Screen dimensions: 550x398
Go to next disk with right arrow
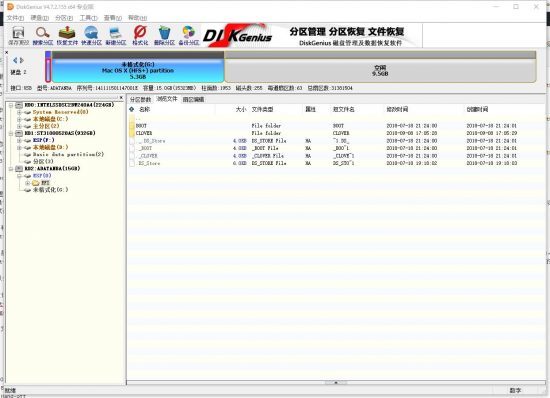click(22, 60)
